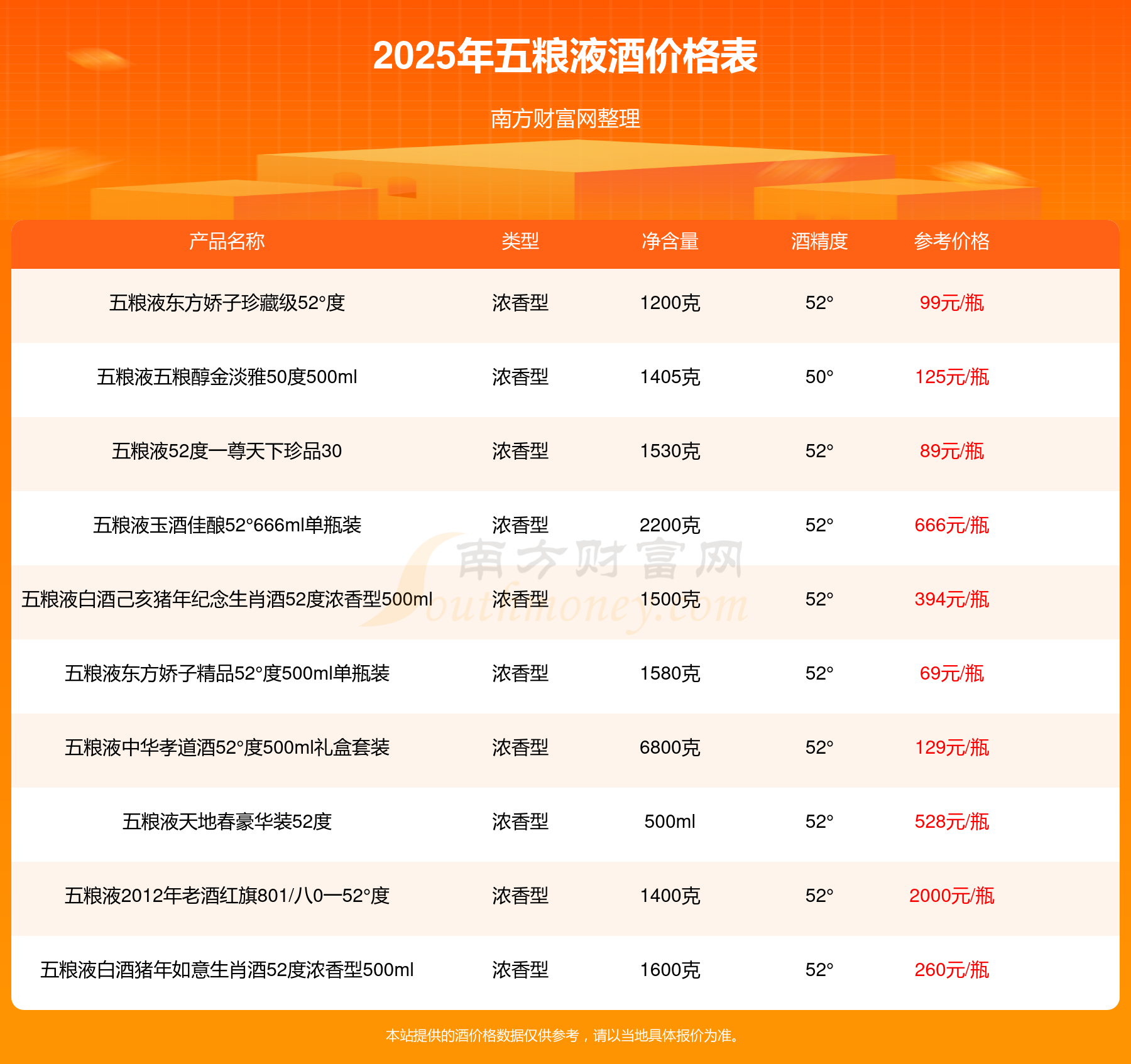This screenshot has height=1064, width=1131.
Task: Click "浓香型" in the 东方娇子珍藏级 row
Action: [520, 303]
